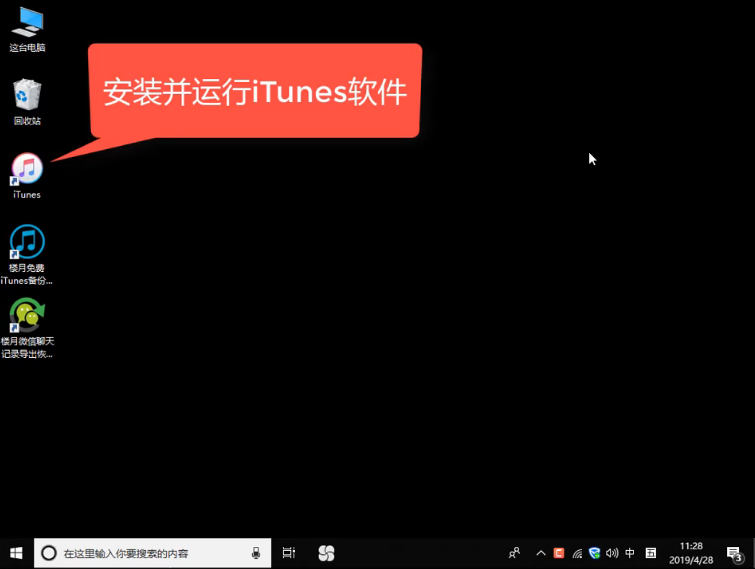Click the Cortana circle icon

pos(49,553)
